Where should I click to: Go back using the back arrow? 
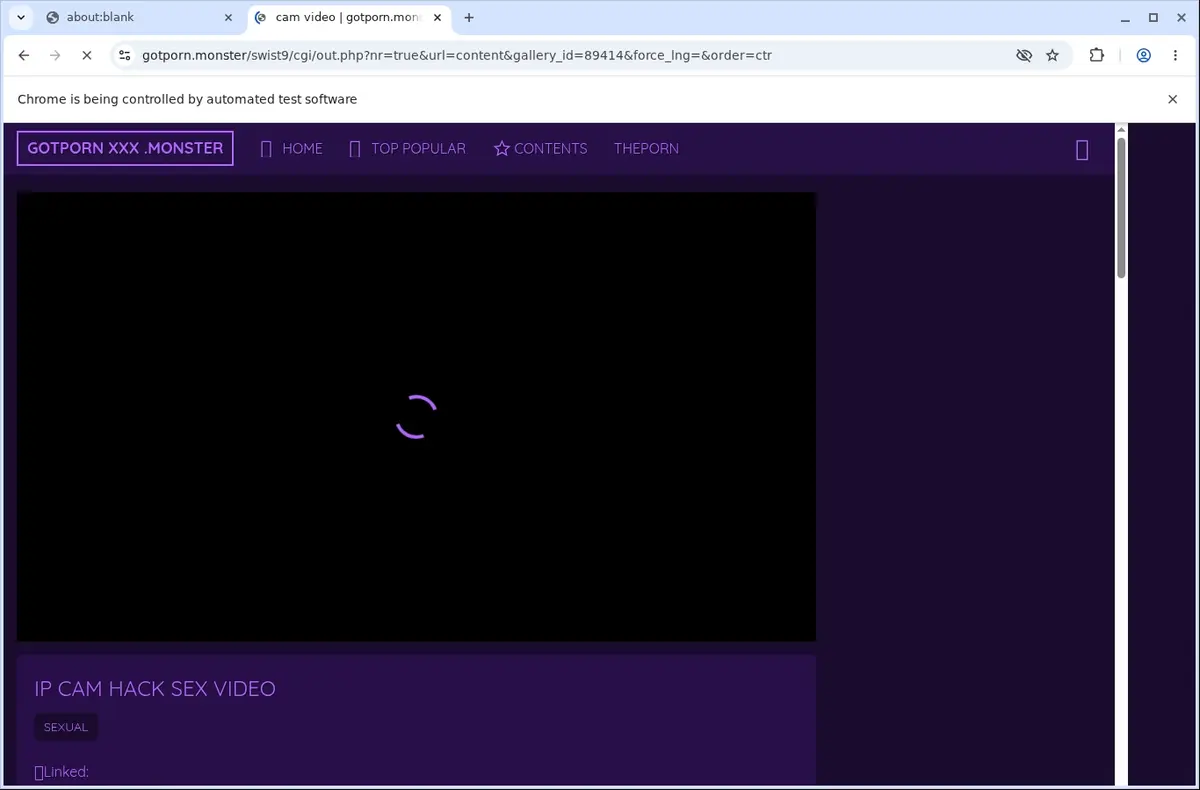pyautogui.click(x=24, y=56)
